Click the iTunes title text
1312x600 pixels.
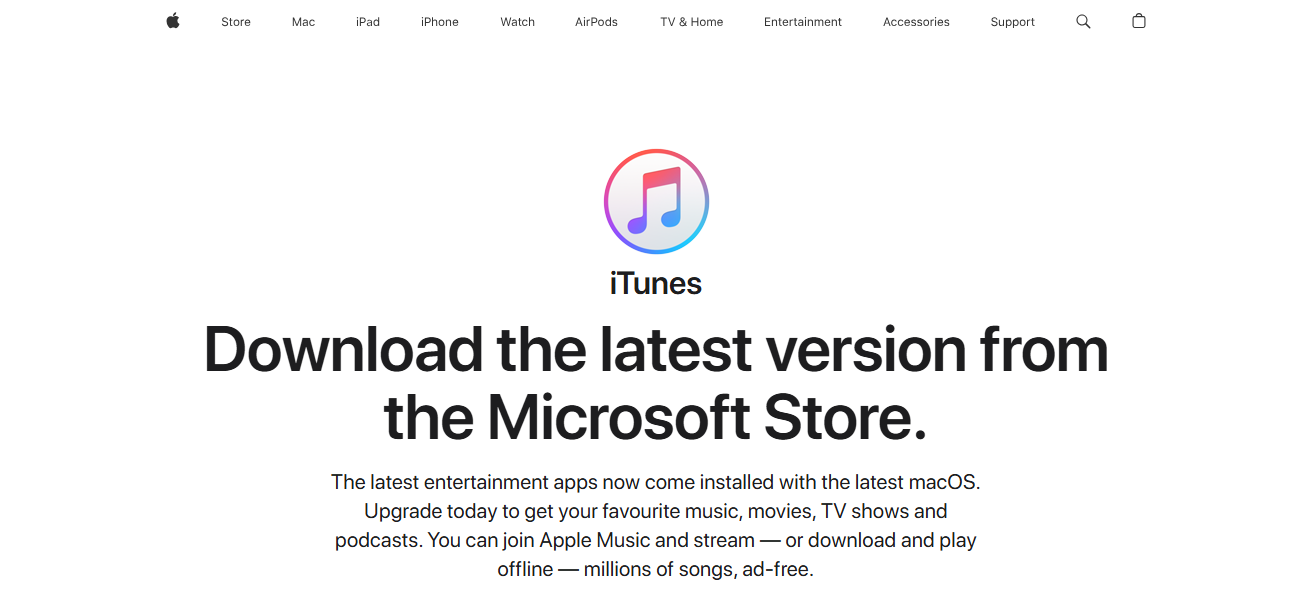click(656, 284)
